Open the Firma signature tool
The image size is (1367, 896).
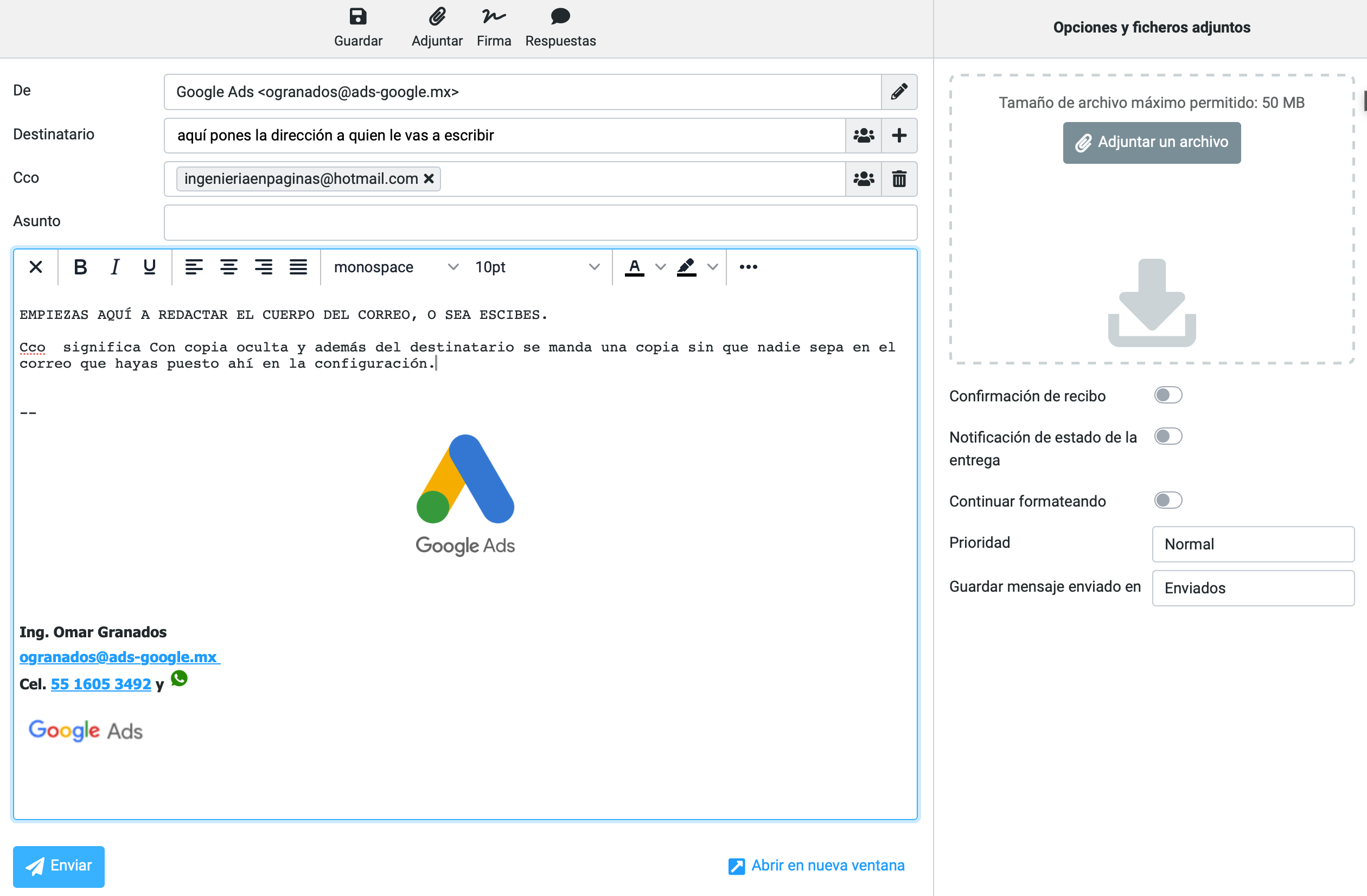494,16
